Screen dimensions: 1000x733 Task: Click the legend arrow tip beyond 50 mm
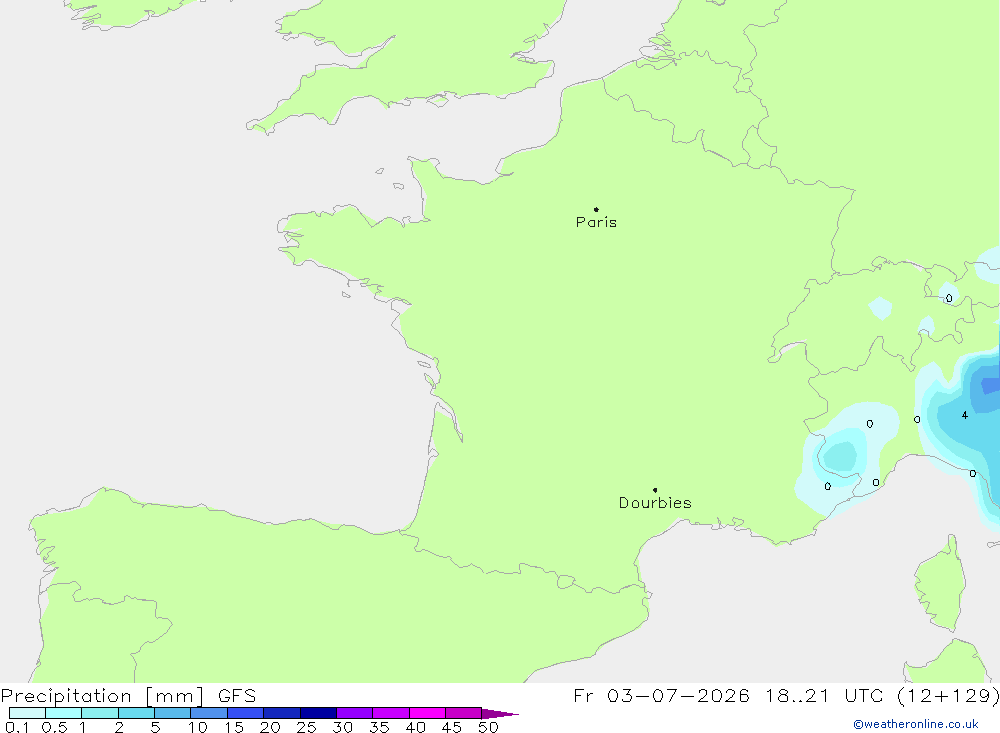point(501,713)
